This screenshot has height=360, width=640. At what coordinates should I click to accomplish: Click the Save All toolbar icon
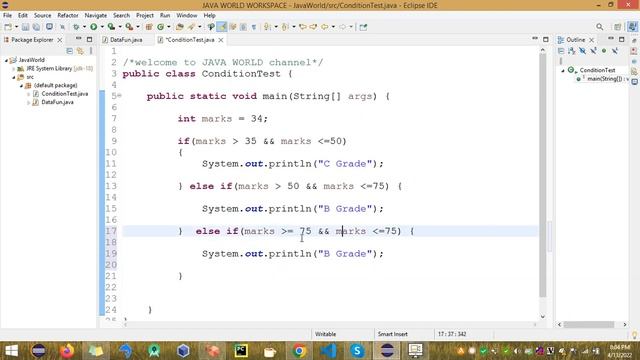pyautogui.click(x=36, y=27)
